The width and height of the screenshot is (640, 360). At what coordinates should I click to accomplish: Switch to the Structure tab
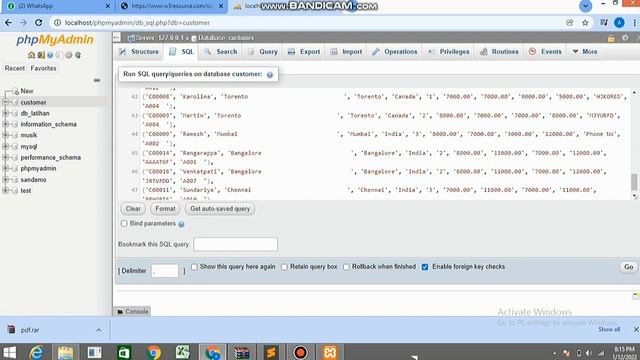139,52
